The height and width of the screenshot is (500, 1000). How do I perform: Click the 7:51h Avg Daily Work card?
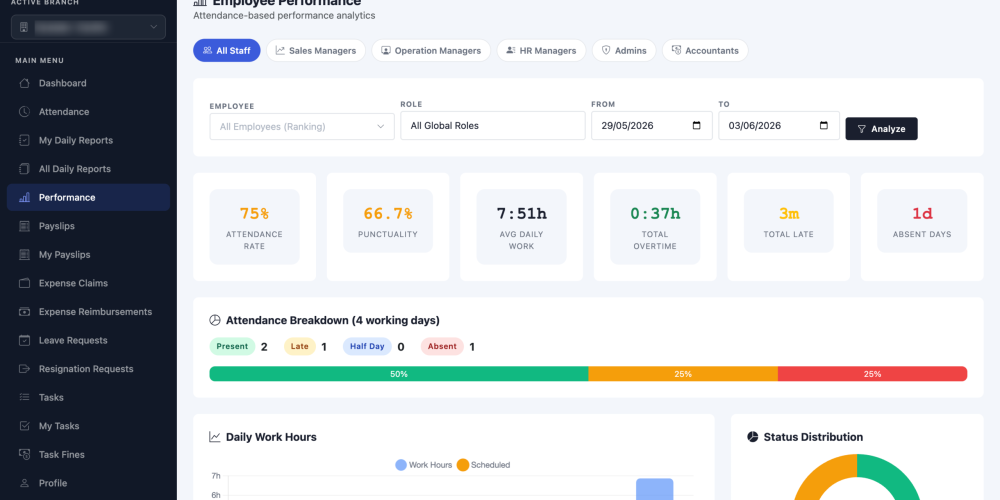coord(522,226)
